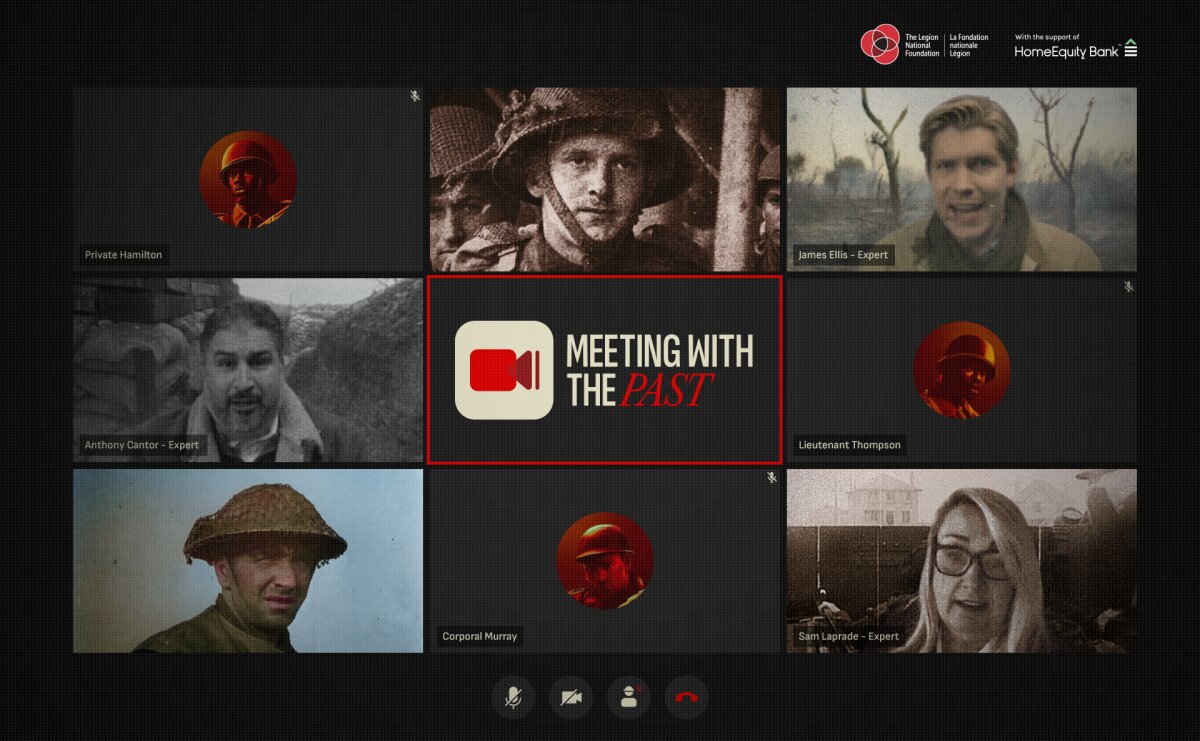Click muted mic indicator on Lieutenant Thompson's tile
Viewport: 1200px width, 741px height.
coord(1128,287)
